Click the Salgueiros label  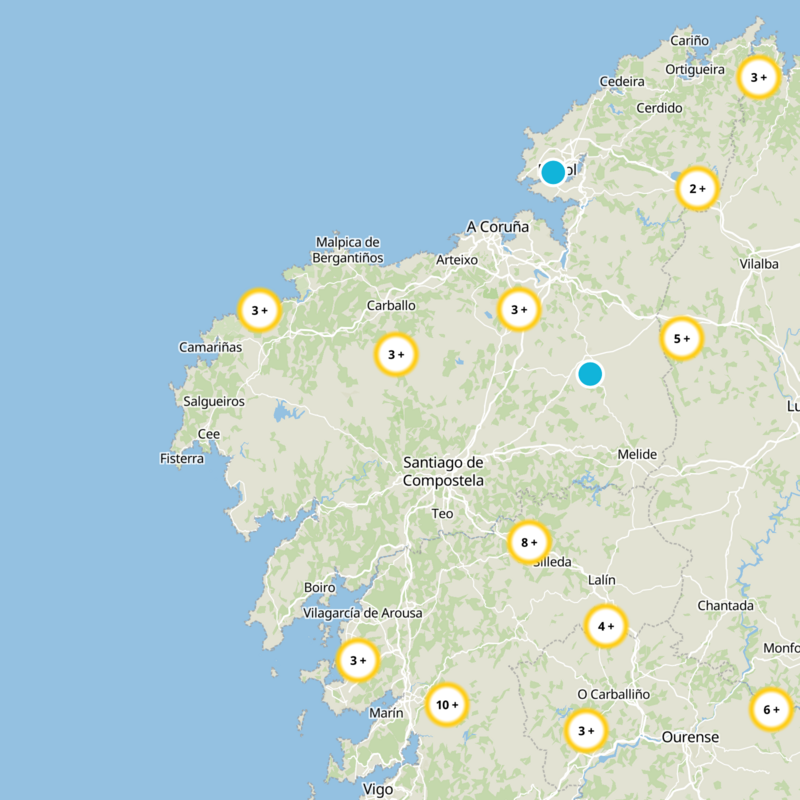[214, 402]
